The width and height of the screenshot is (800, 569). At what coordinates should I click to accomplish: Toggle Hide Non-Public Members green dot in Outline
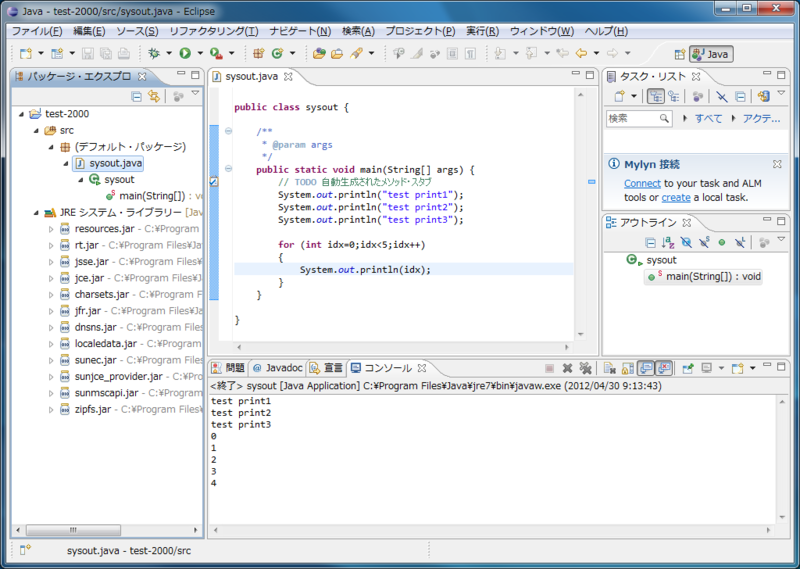point(721,242)
